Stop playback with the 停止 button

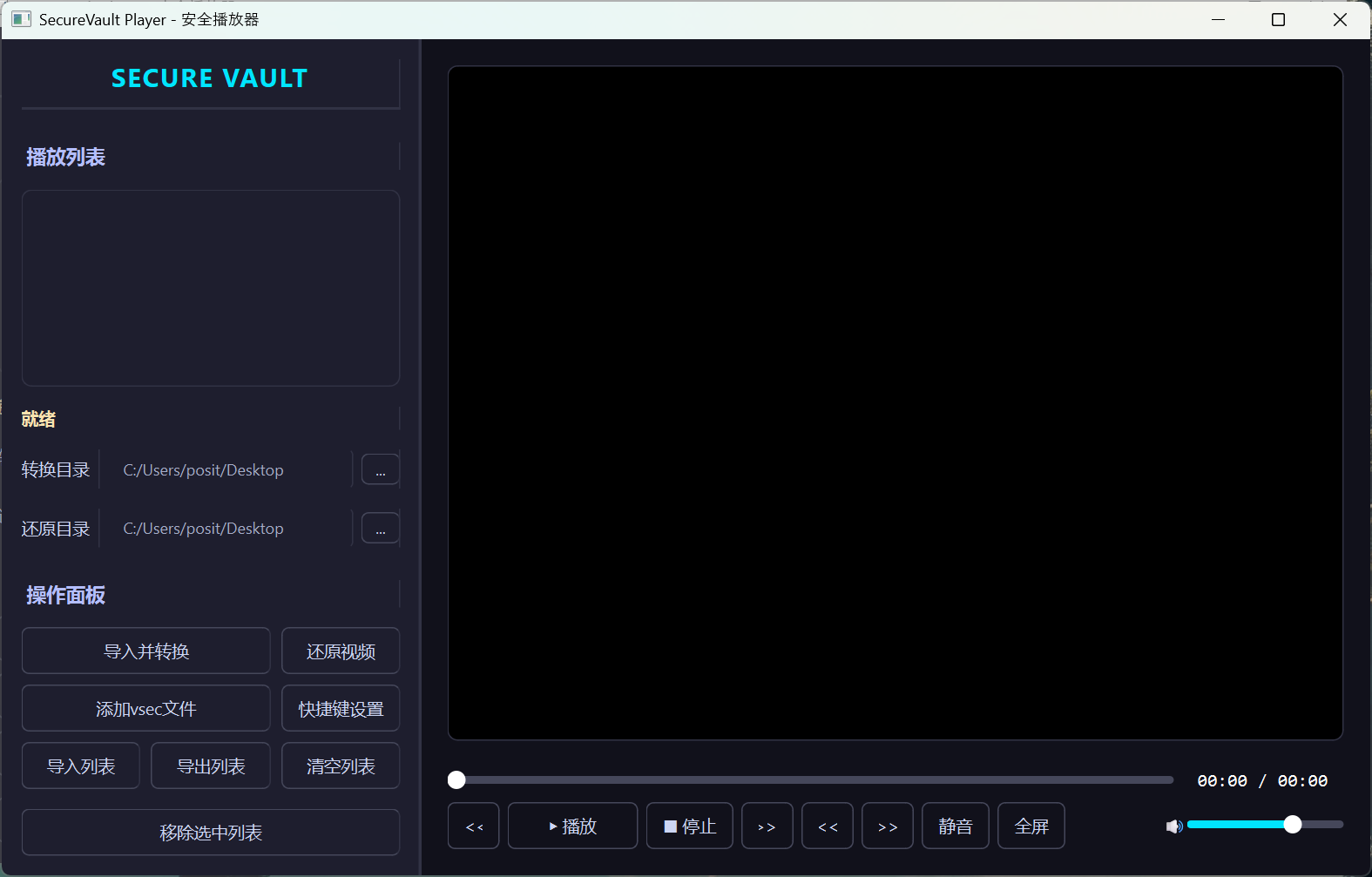point(690,826)
